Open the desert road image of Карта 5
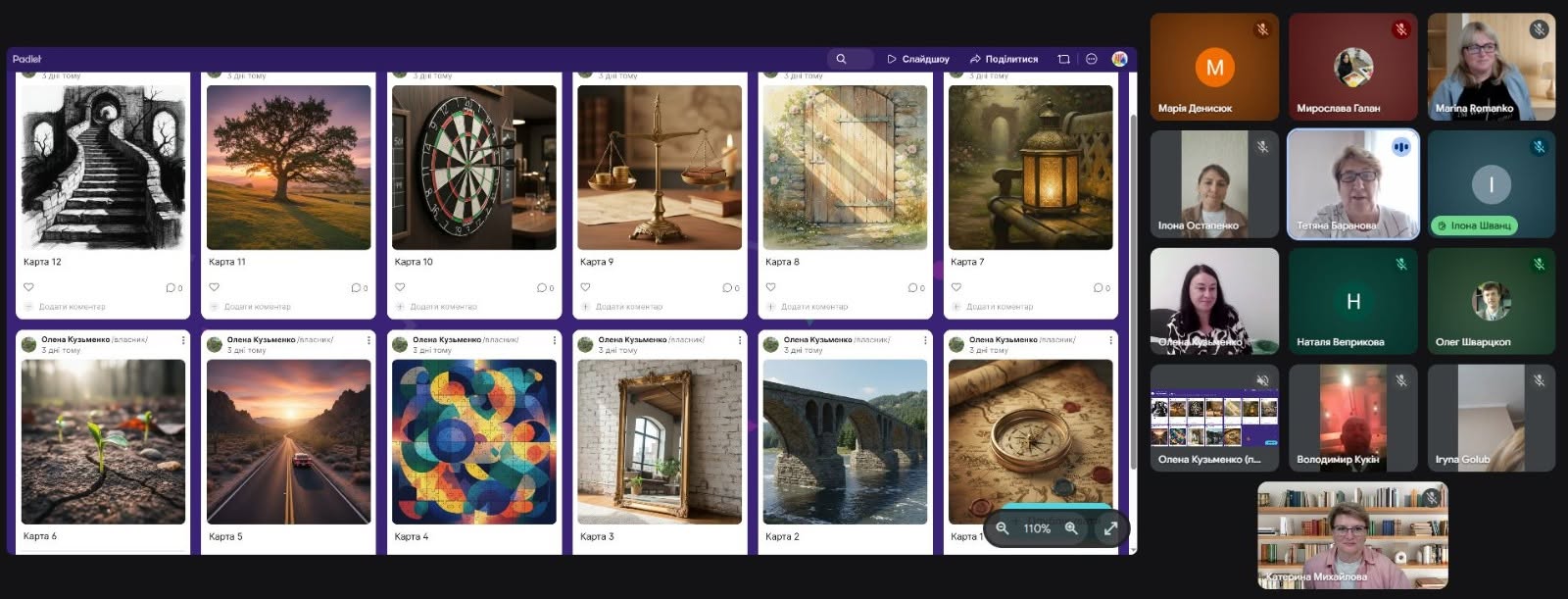Viewport: 1568px width, 599px height. pyautogui.click(x=289, y=442)
